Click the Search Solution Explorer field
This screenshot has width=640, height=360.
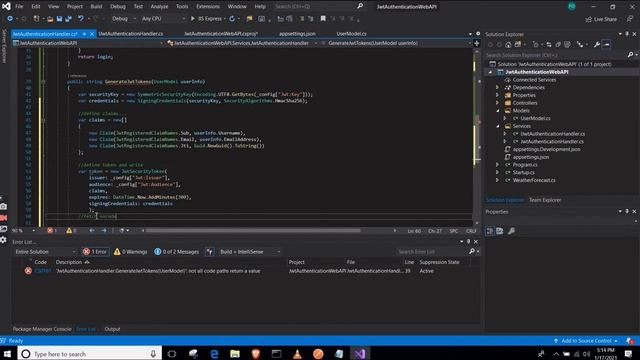(555, 55)
